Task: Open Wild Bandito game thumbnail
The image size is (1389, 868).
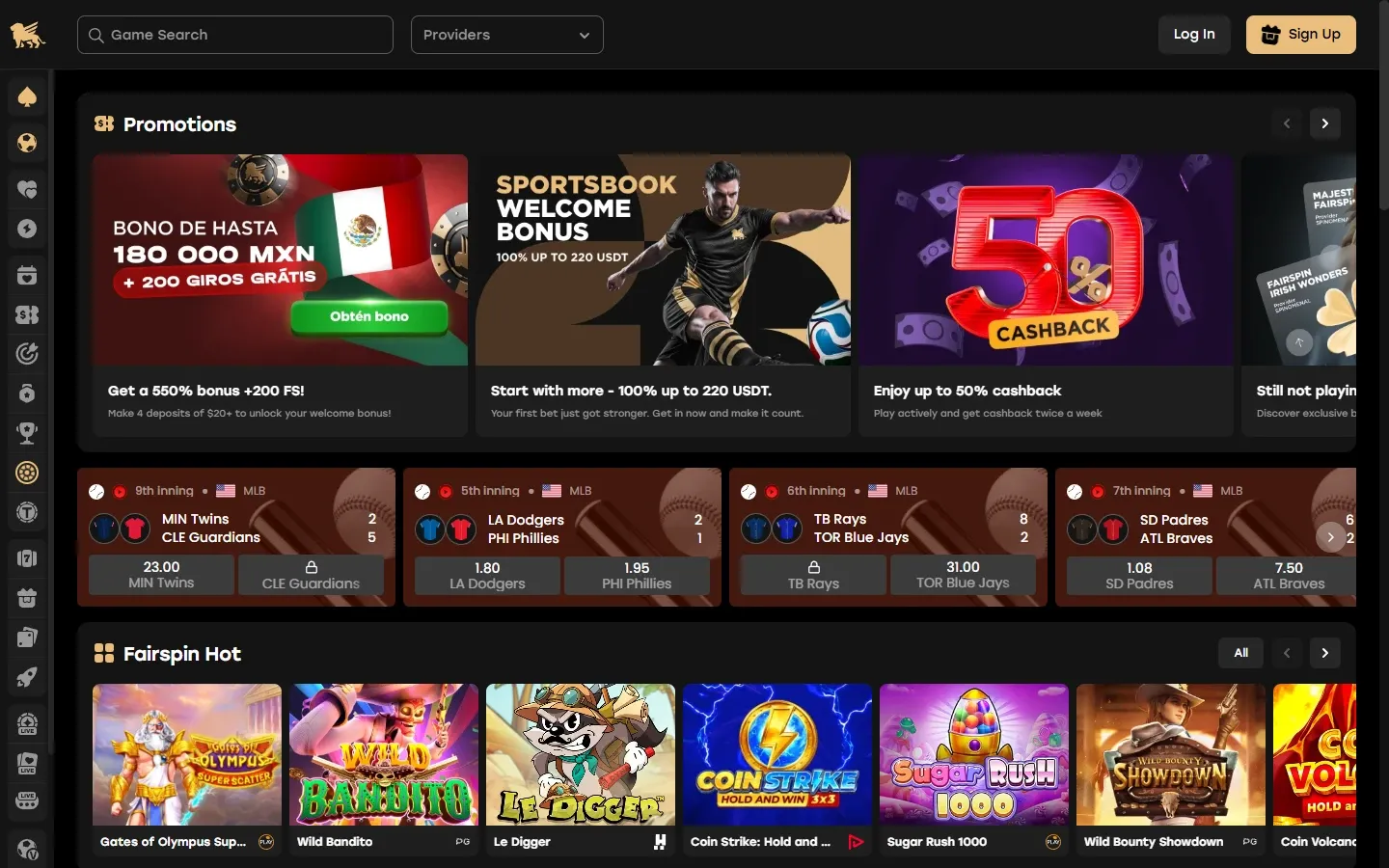Action: pyautogui.click(x=384, y=754)
